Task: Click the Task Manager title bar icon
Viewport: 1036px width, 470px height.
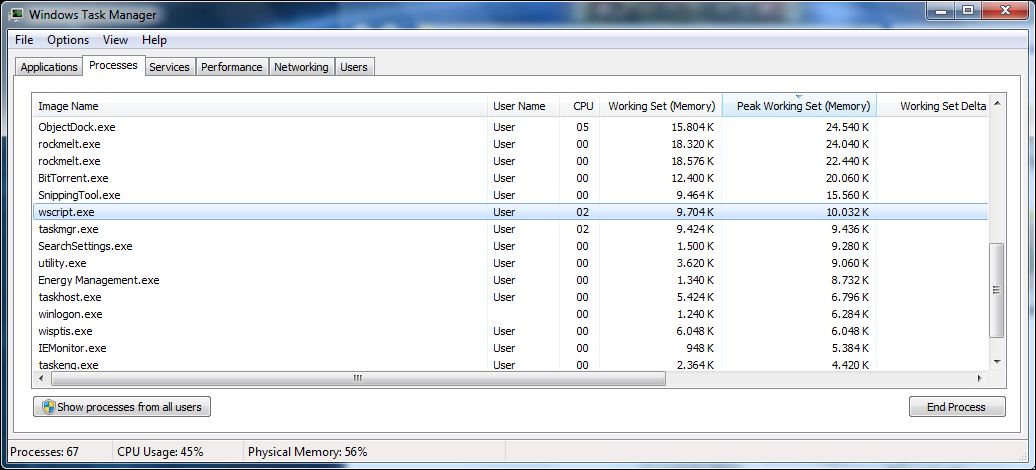Action: [15, 14]
